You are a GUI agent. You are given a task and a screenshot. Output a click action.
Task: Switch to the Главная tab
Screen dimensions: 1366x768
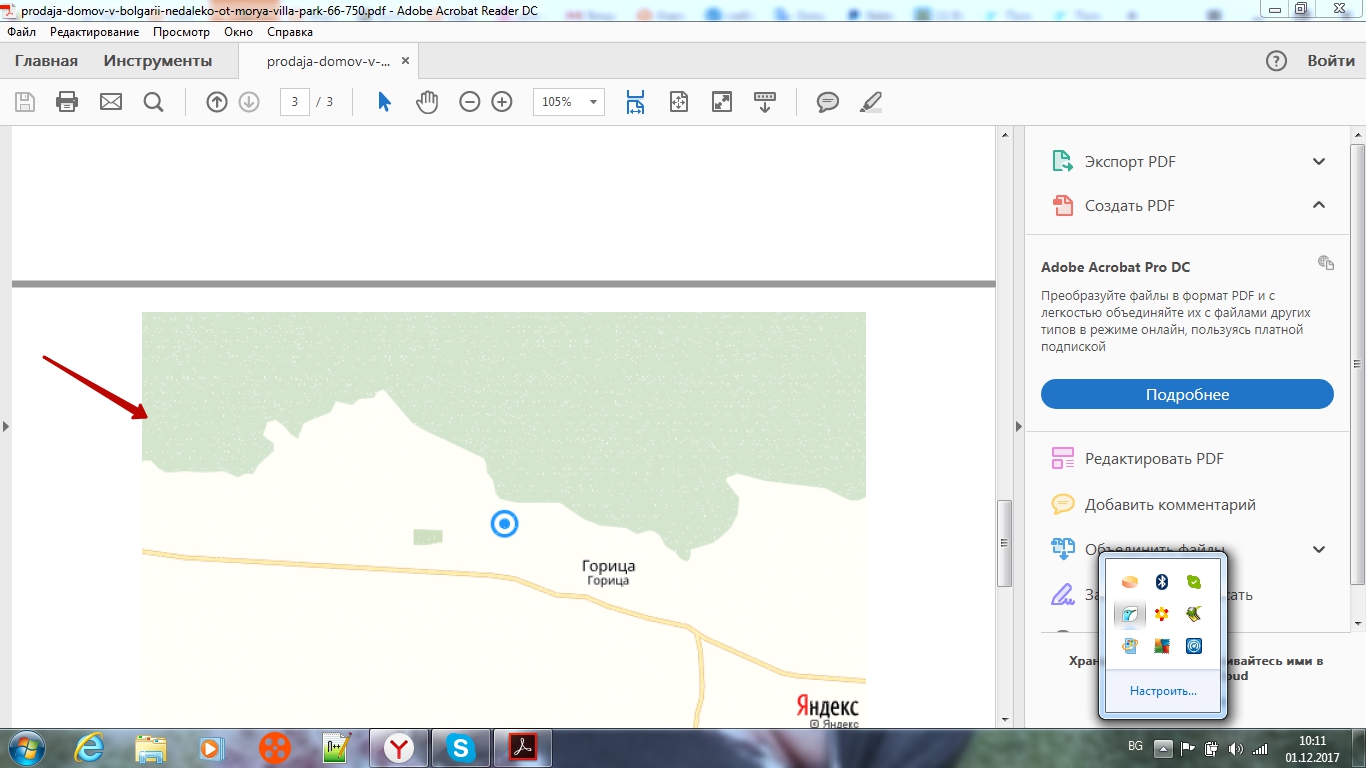(x=46, y=61)
